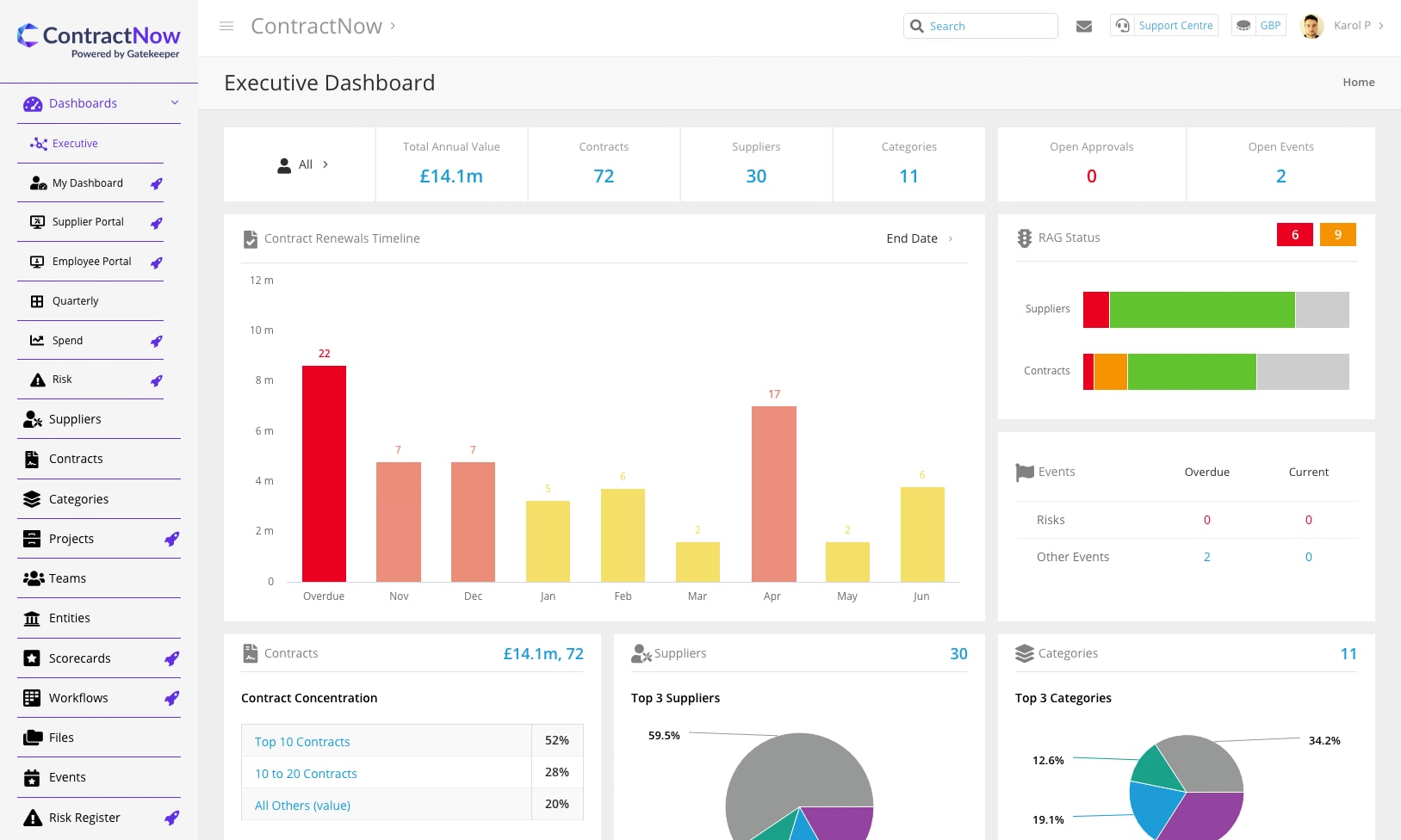Image resolution: width=1401 pixels, height=840 pixels.
Task: Click the Workflows rocket icon
Action: 172,698
